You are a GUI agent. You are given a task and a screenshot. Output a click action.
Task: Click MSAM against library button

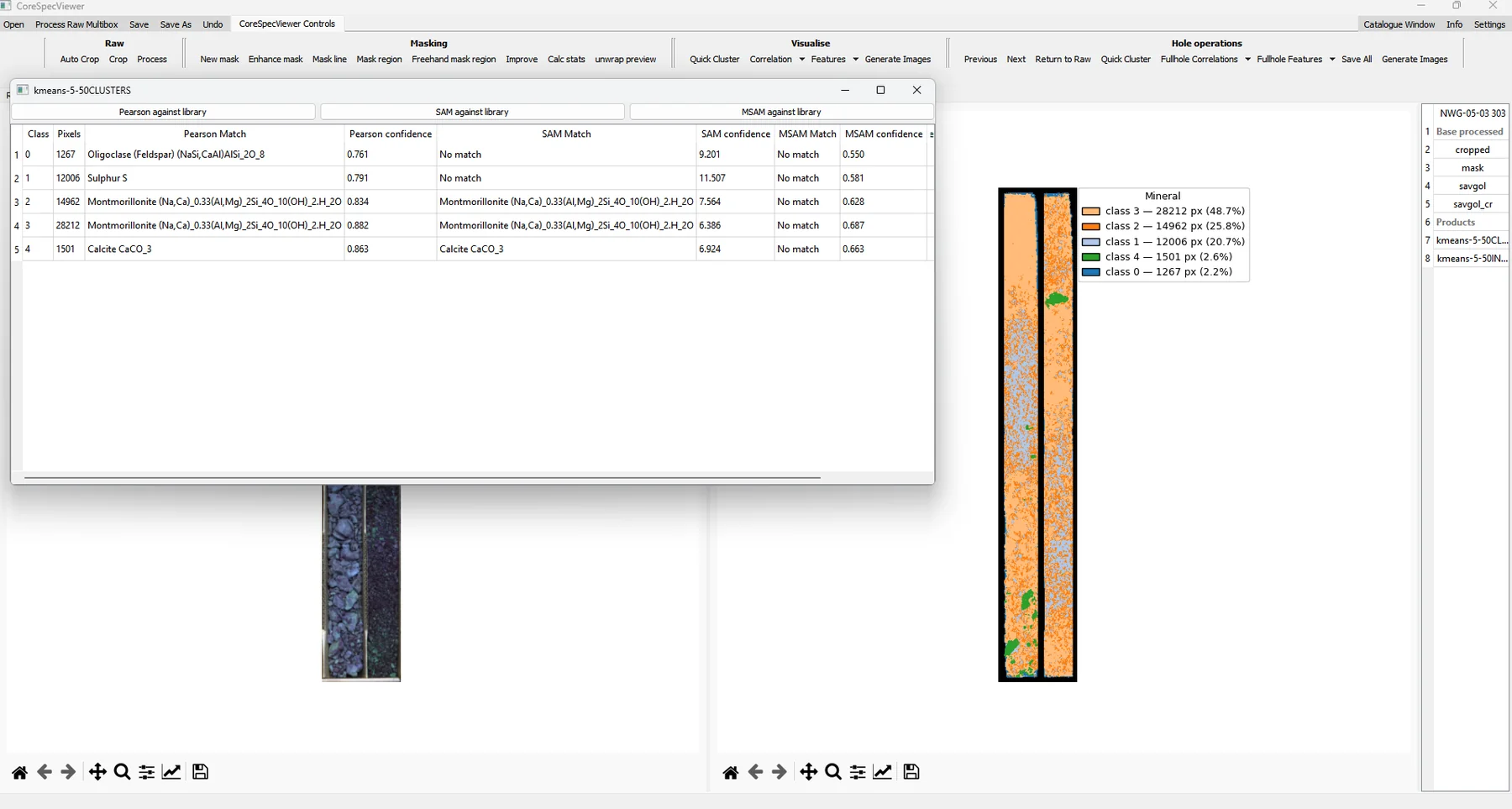(781, 112)
